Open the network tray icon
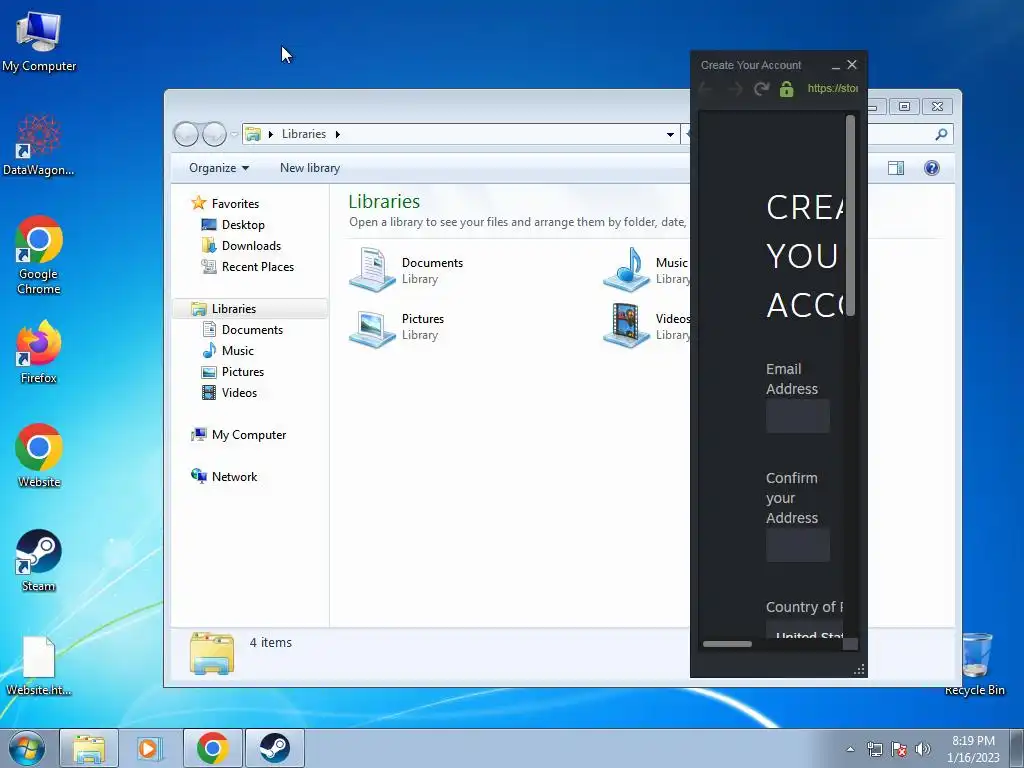 point(874,749)
